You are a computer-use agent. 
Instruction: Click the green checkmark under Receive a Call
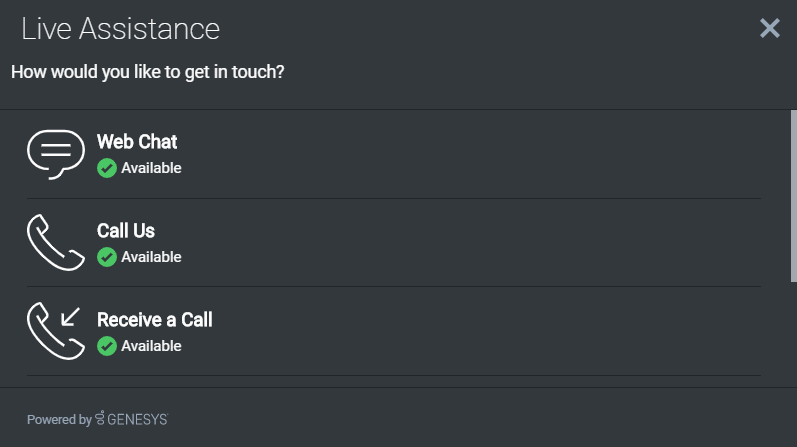(x=107, y=346)
